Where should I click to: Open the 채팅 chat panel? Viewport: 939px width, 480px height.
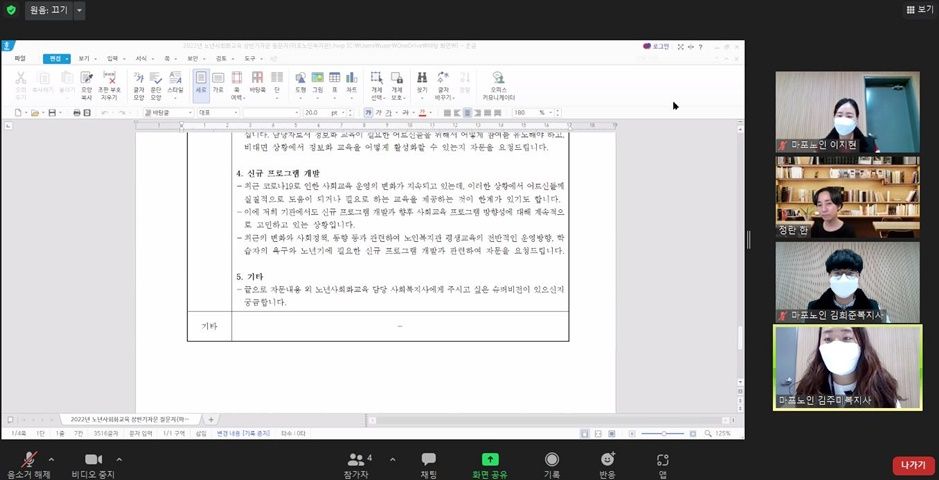429,465
